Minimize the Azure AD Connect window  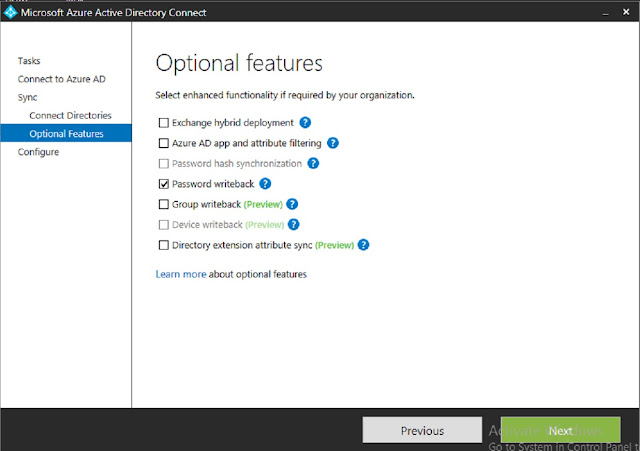coord(605,13)
